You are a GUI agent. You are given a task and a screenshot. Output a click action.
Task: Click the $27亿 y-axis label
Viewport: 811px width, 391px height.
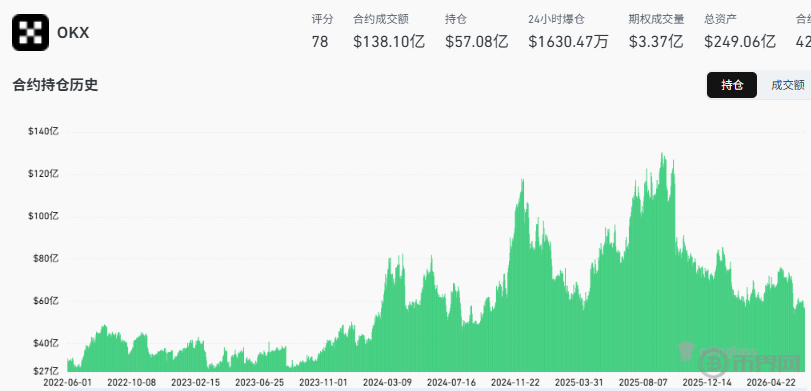46,371
